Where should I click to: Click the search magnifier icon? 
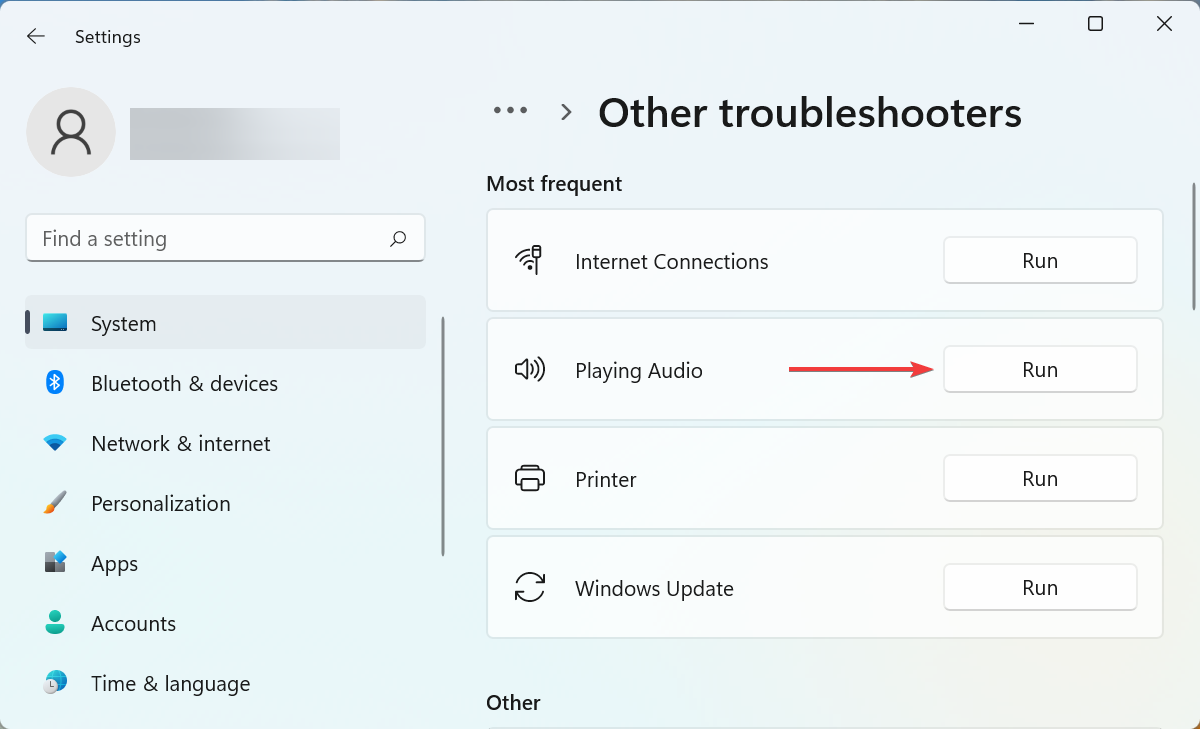click(x=398, y=238)
